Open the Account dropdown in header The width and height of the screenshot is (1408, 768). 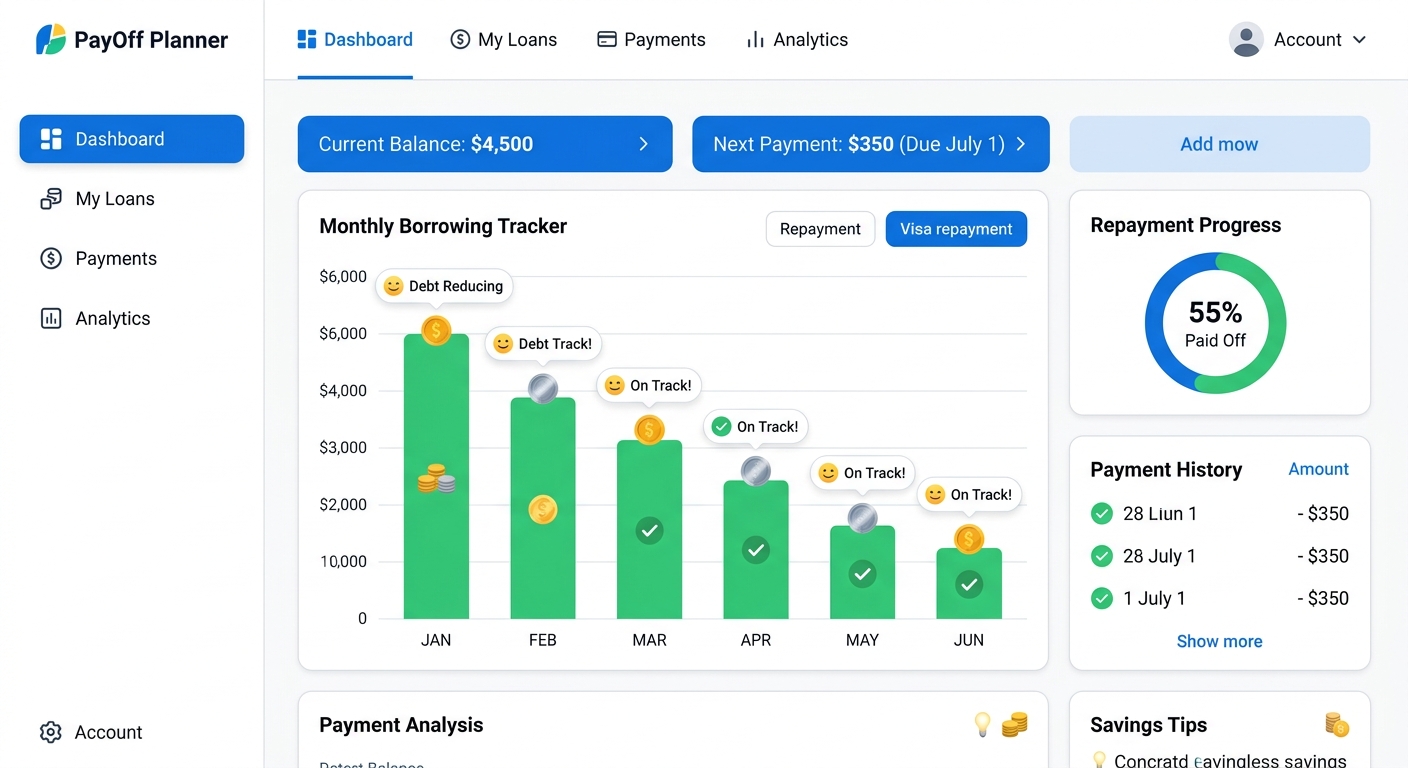[x=1298, y=40]
